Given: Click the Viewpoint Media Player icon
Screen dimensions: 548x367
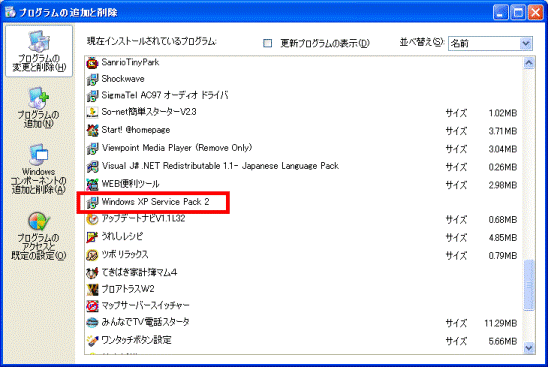Looking at the screenshot, I should [92, 149].
